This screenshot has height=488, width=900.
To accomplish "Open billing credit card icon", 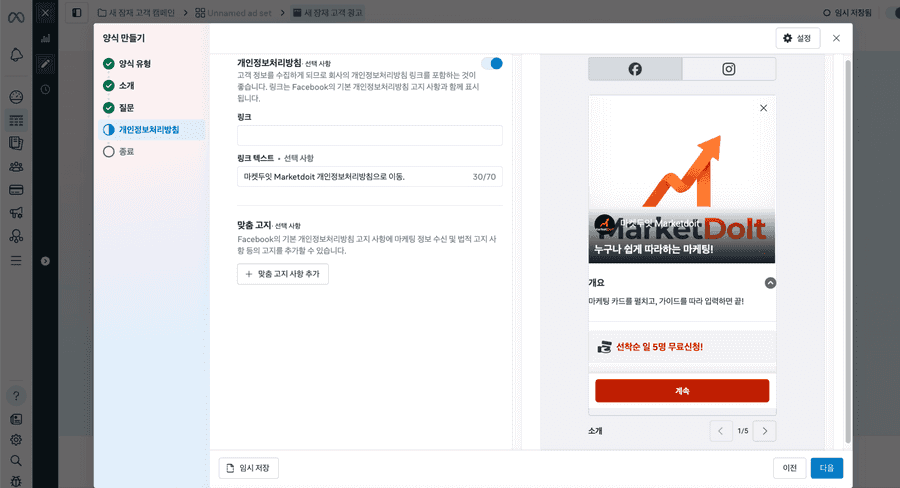I will point(16,190).
